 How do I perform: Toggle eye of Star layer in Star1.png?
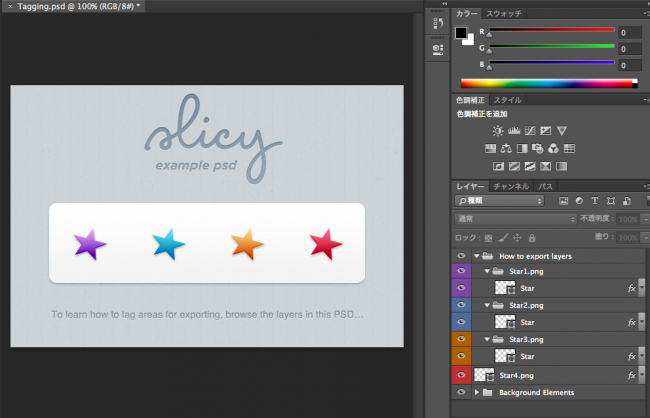[x=461, y=288]
